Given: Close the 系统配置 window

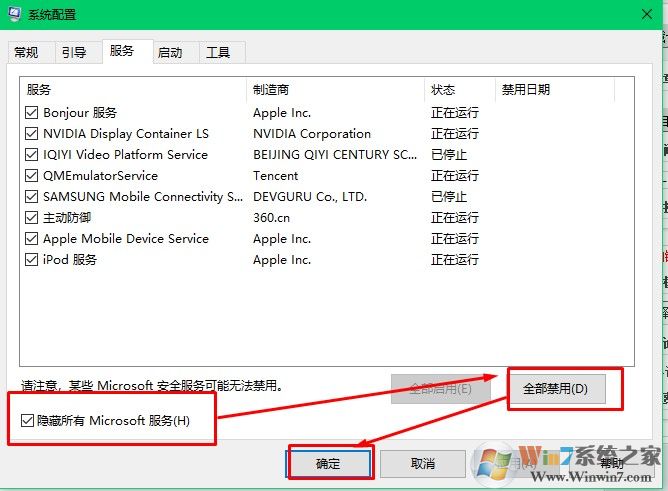Looking at the screenshot, I should point(647,14).
